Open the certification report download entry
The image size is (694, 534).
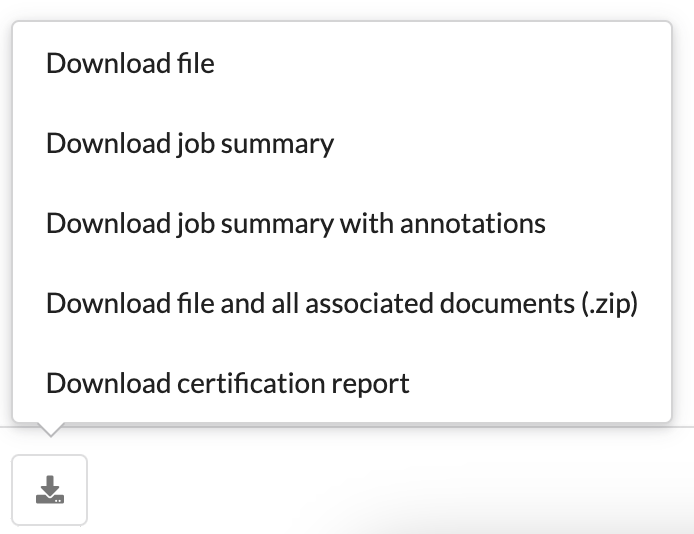point(342,383)
